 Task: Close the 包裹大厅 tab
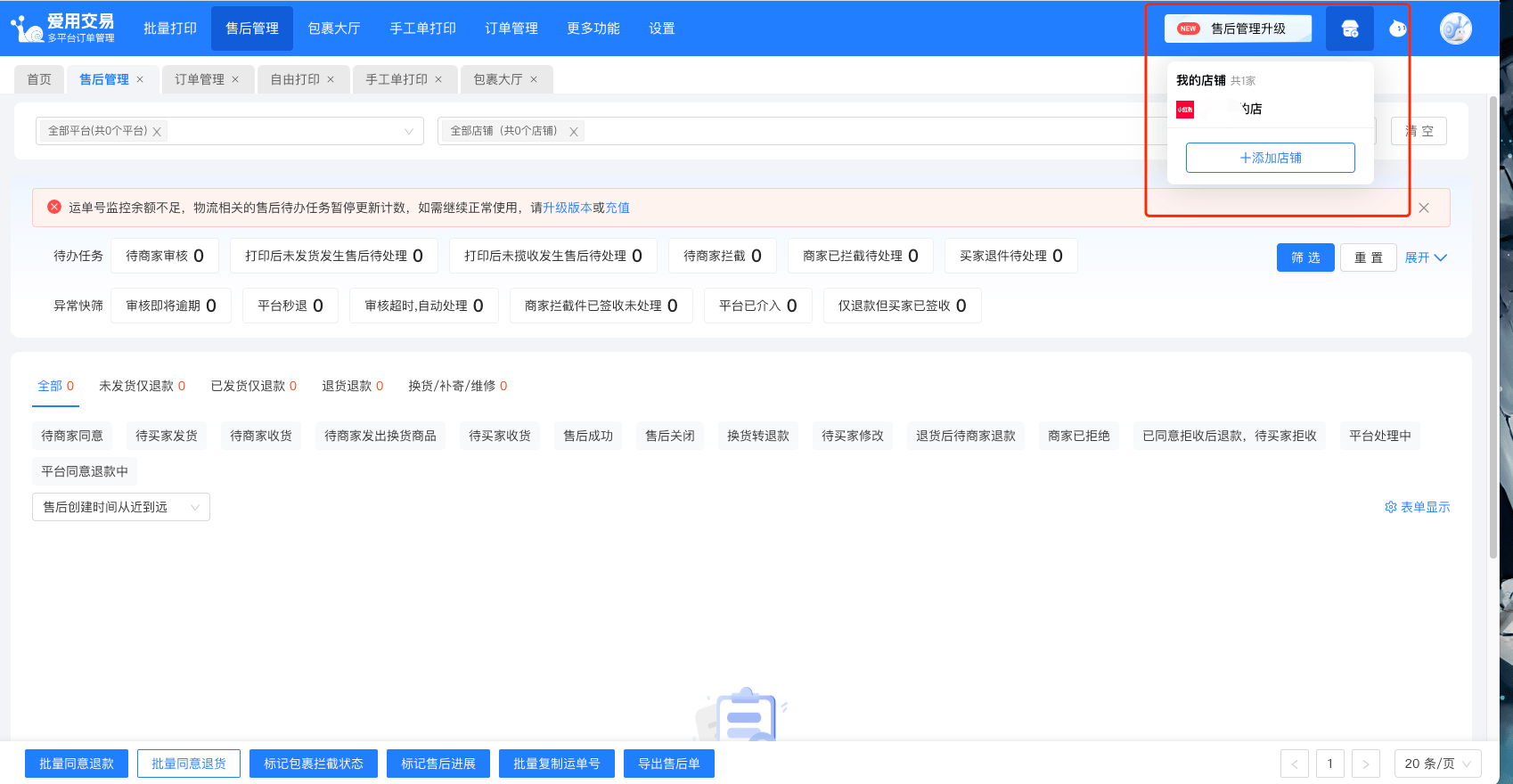pyautogui.click(x=534, y=79)
